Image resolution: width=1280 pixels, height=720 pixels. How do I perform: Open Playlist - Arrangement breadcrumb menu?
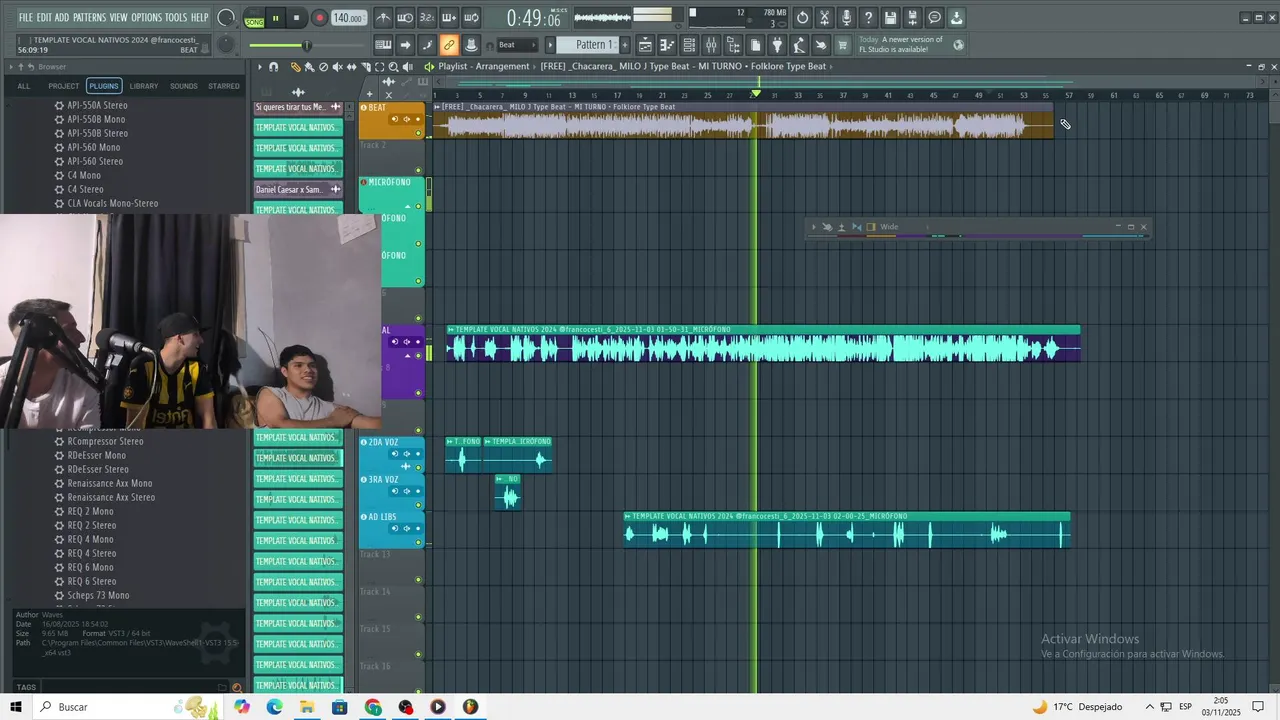(x=483, y=67)
